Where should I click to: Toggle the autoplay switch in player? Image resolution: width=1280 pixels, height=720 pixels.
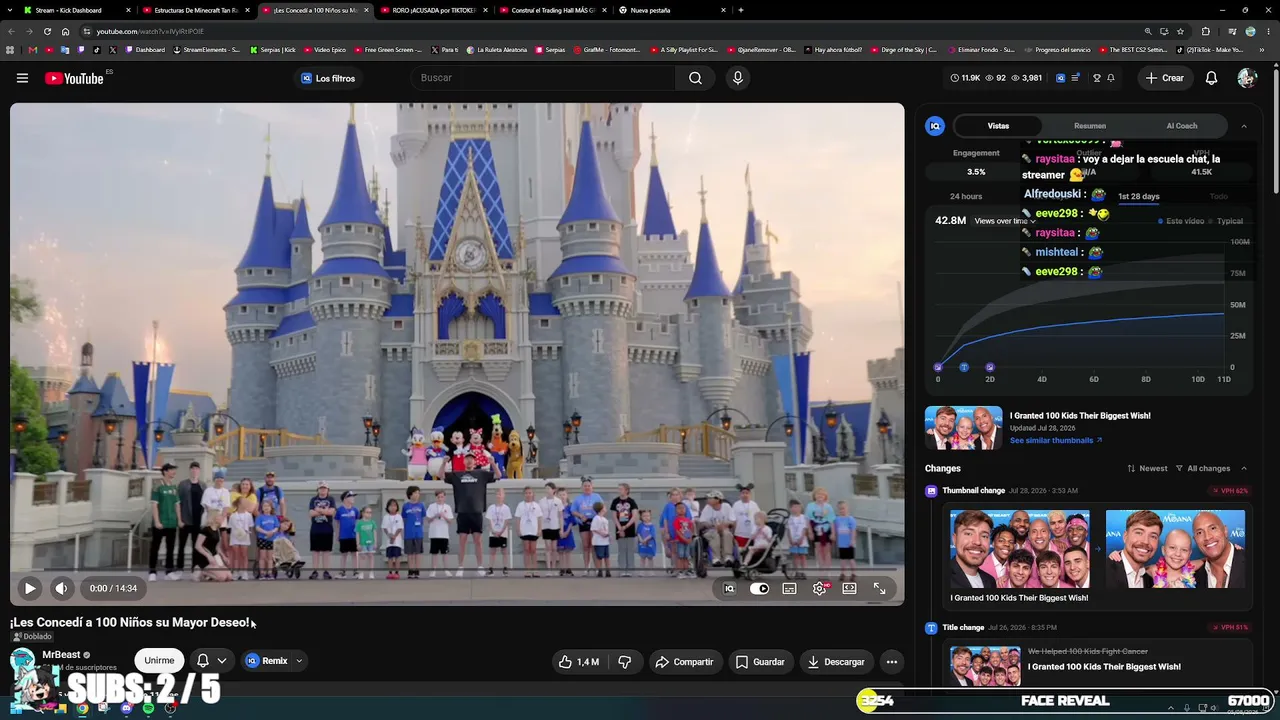pos(759,588)
